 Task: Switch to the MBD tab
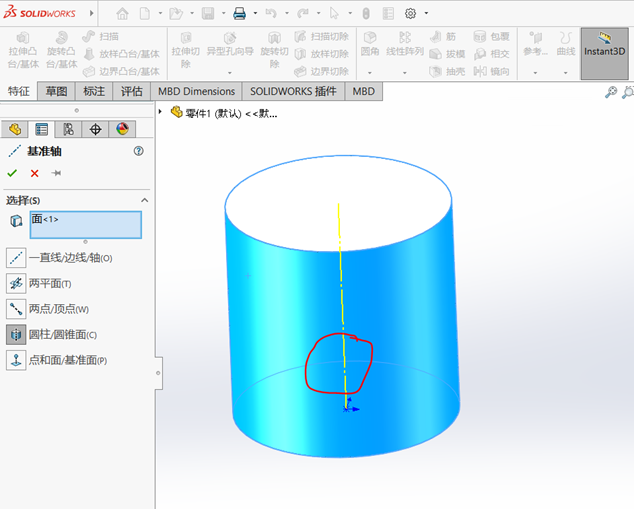point(363,91)
